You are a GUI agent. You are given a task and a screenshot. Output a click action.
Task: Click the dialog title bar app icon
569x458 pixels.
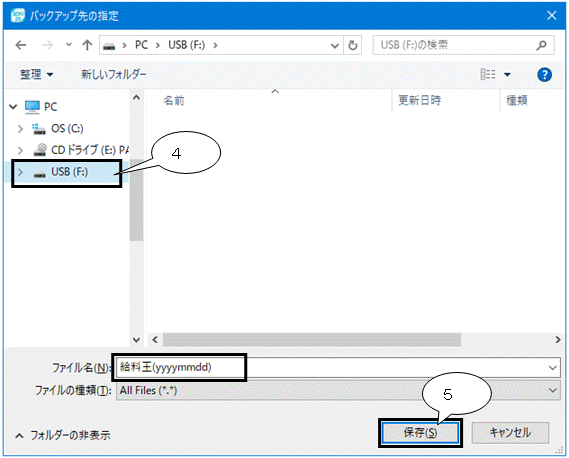pos(17,15)
